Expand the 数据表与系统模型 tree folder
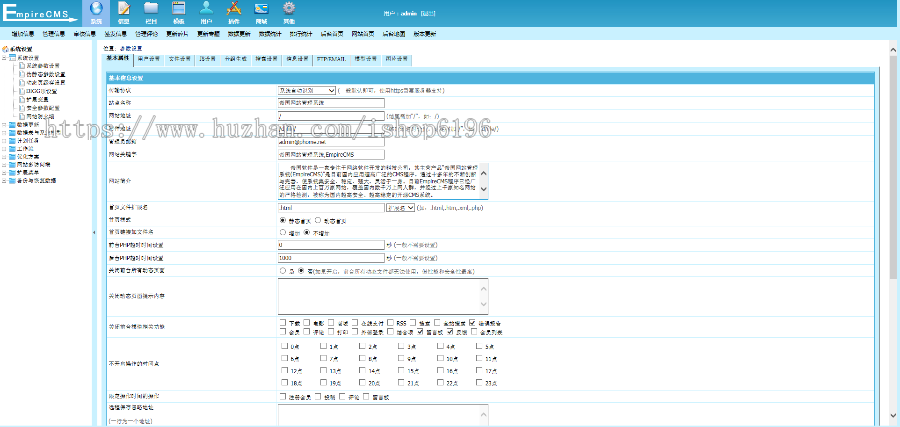 point(5,132)
